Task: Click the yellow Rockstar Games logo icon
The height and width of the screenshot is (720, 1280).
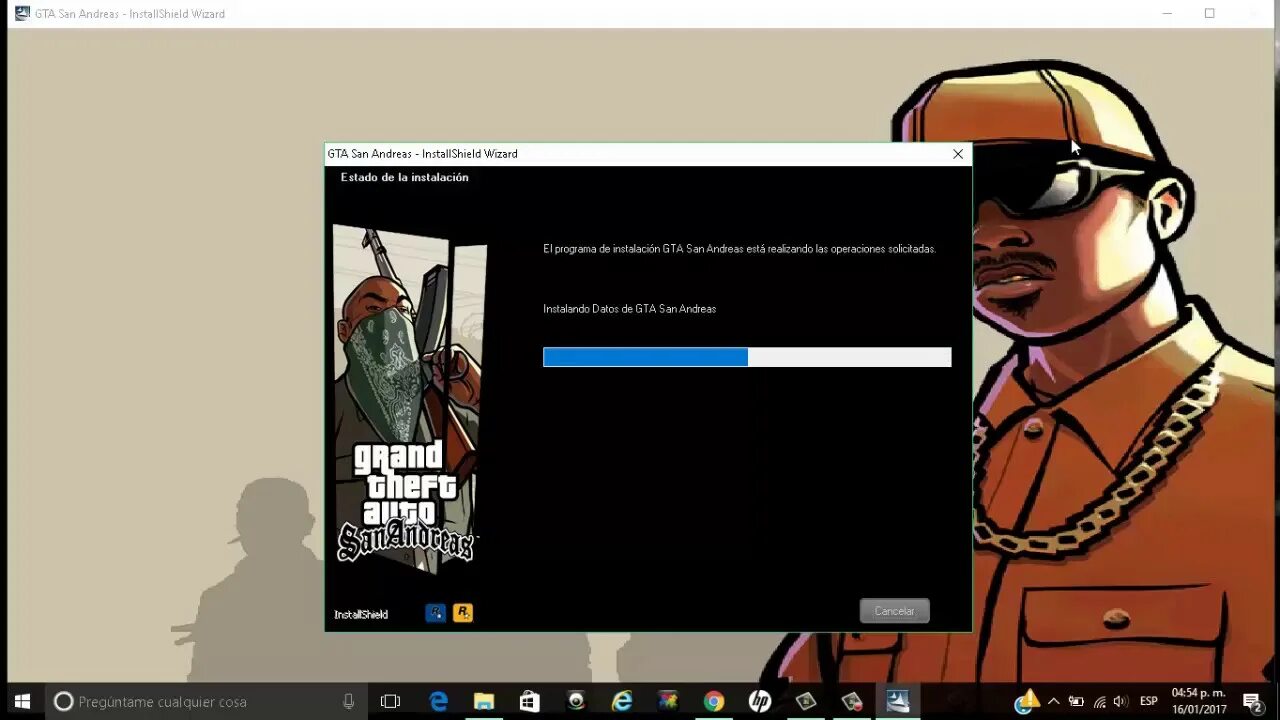Action: (x=462, y=613)
